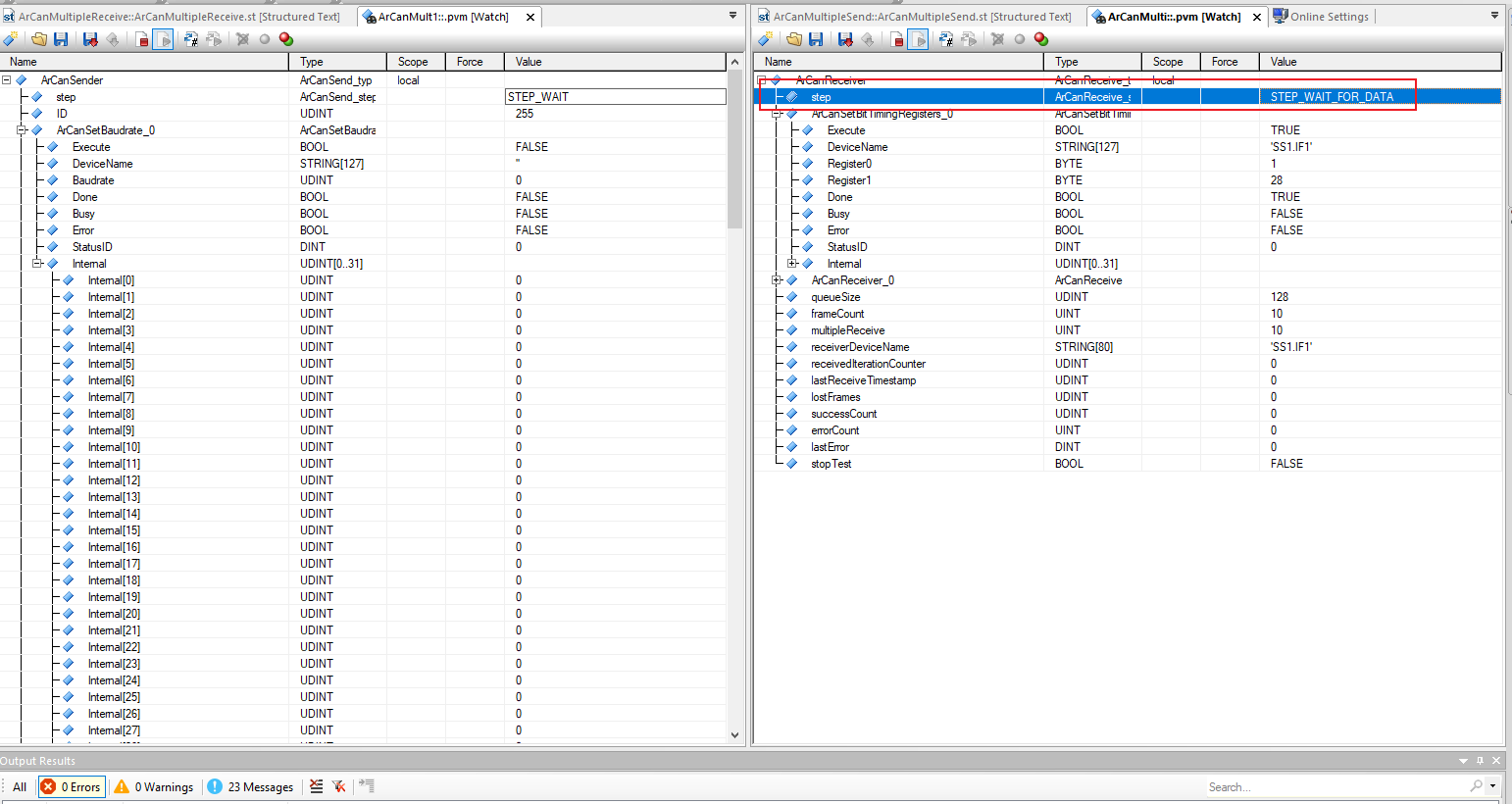Open right pane tab list dropdown arrow
Screen dimensions: 1512x804
point(1494,16)
